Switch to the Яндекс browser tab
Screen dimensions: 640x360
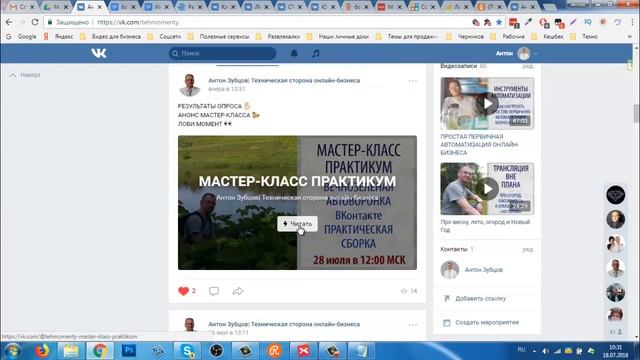[x=358, y=7]
